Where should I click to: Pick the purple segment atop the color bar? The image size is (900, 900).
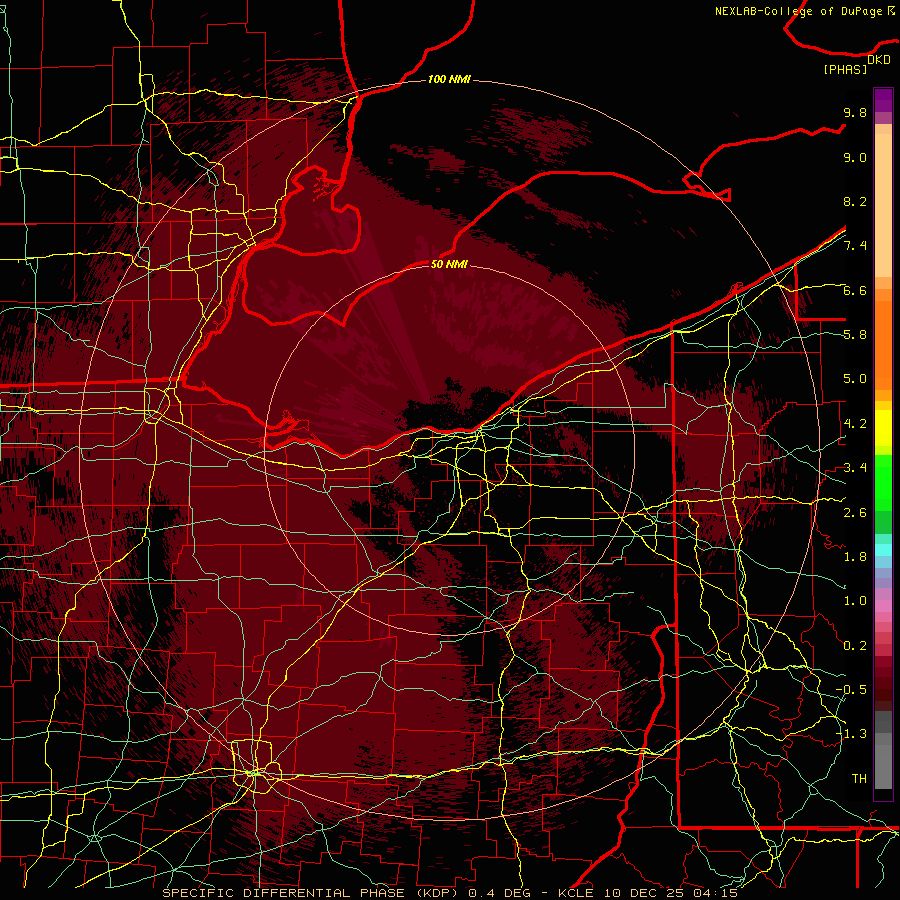883,100
